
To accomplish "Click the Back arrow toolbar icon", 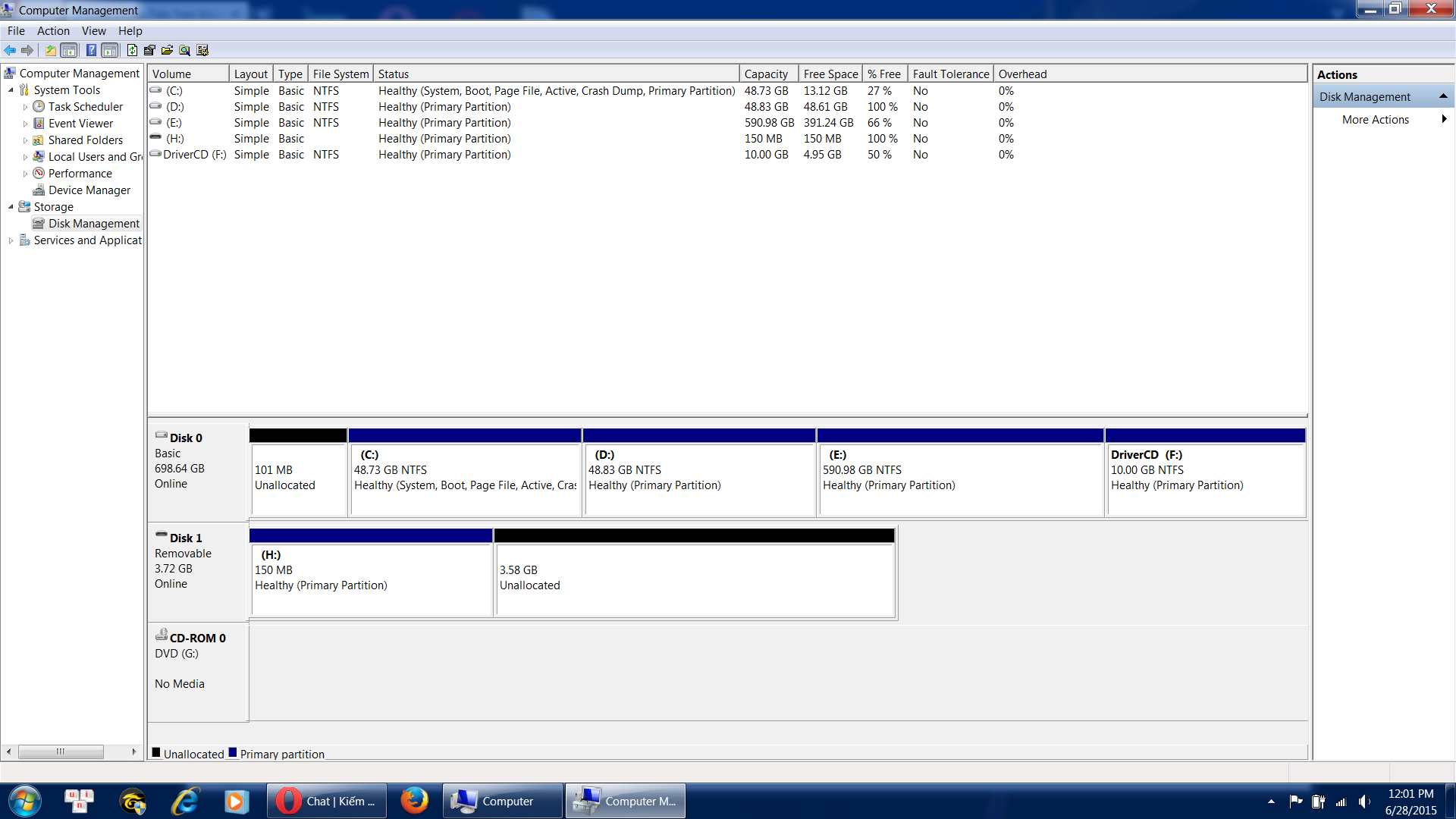I will click(10, 50).
